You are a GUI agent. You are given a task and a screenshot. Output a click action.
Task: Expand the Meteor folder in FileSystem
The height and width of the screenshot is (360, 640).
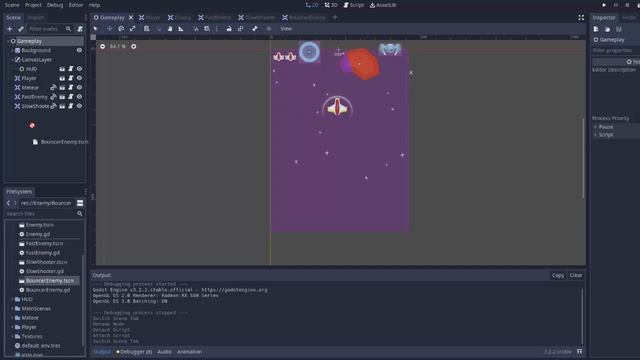point(12,318)
